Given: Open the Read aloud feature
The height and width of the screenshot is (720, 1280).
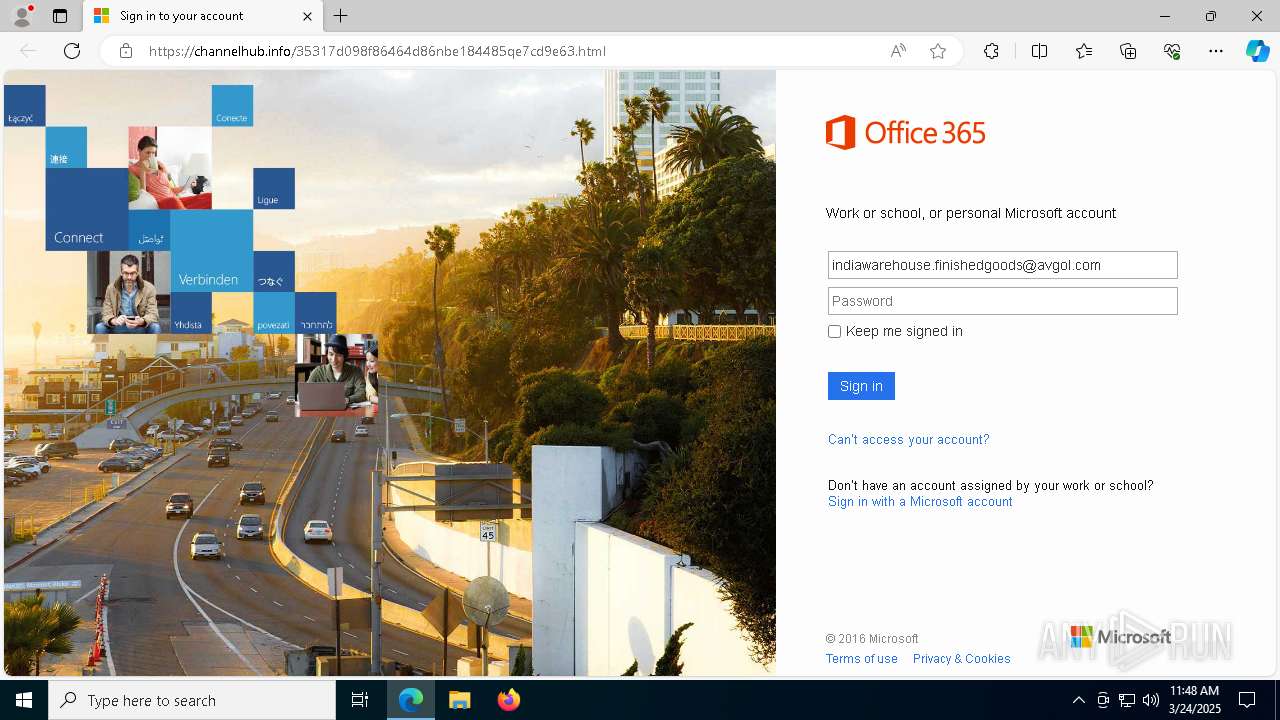Looking at the screenshot, I should pos(898,51).
